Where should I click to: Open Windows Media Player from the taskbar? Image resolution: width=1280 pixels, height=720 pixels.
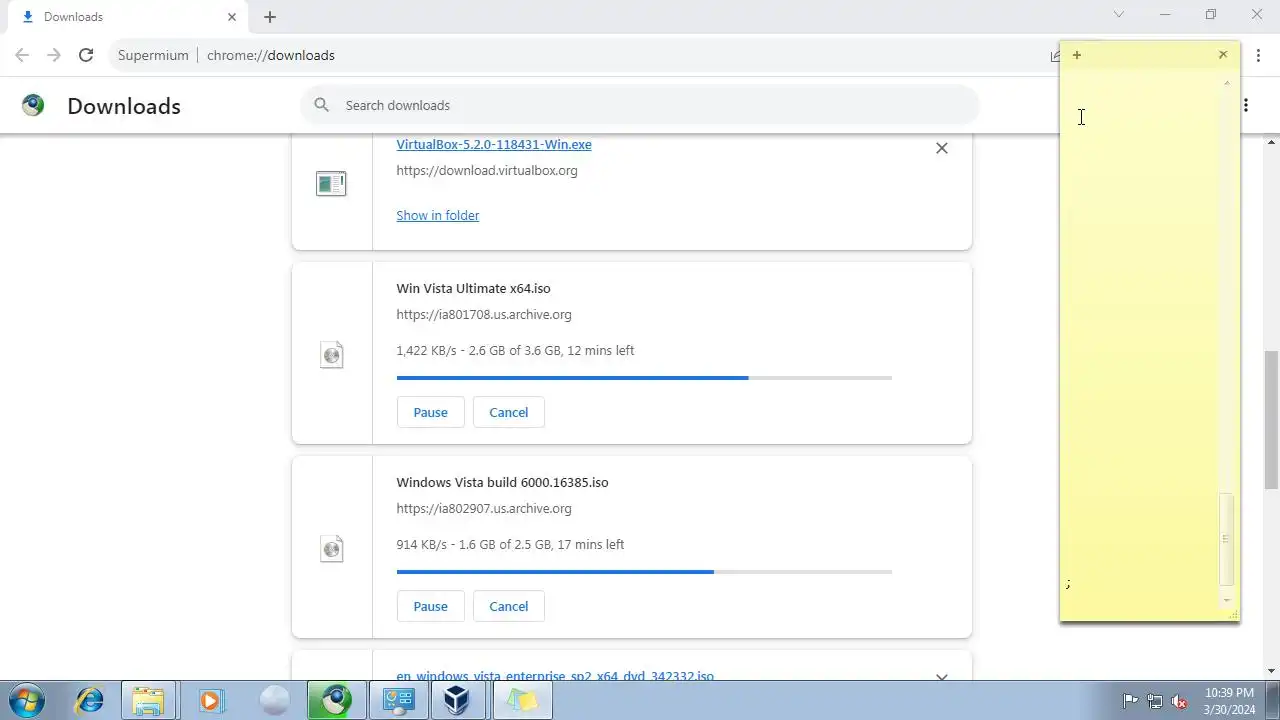pyautogui.click(x=211, y=700)
